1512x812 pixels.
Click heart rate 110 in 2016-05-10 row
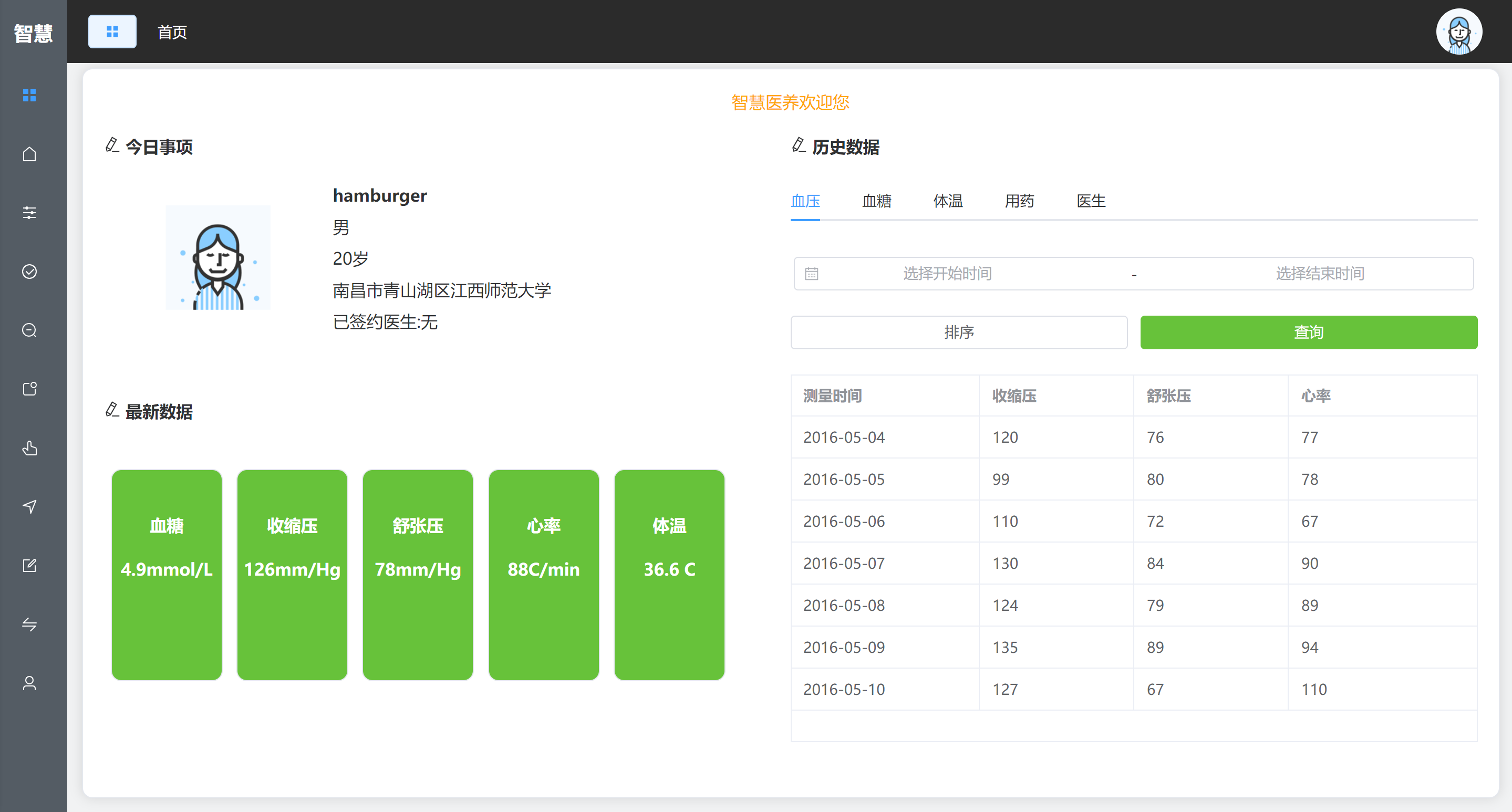(1313, 690)
